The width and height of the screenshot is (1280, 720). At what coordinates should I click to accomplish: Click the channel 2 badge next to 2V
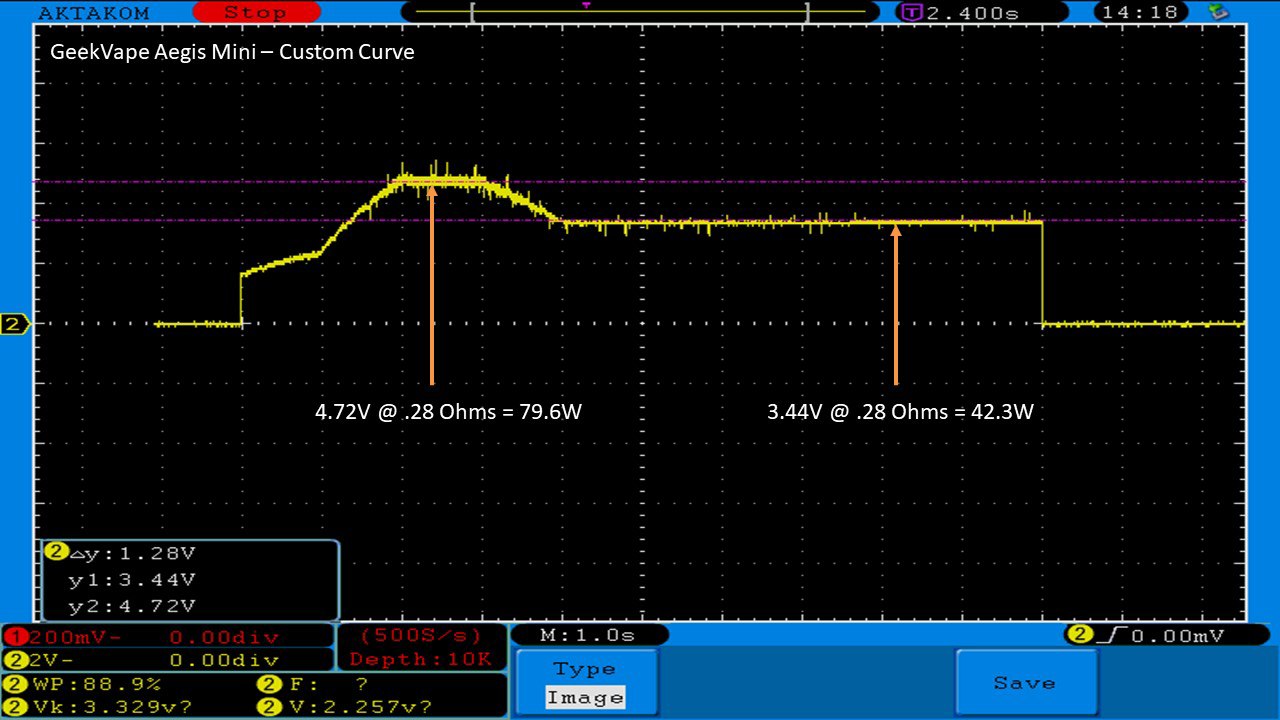point(14,661)
